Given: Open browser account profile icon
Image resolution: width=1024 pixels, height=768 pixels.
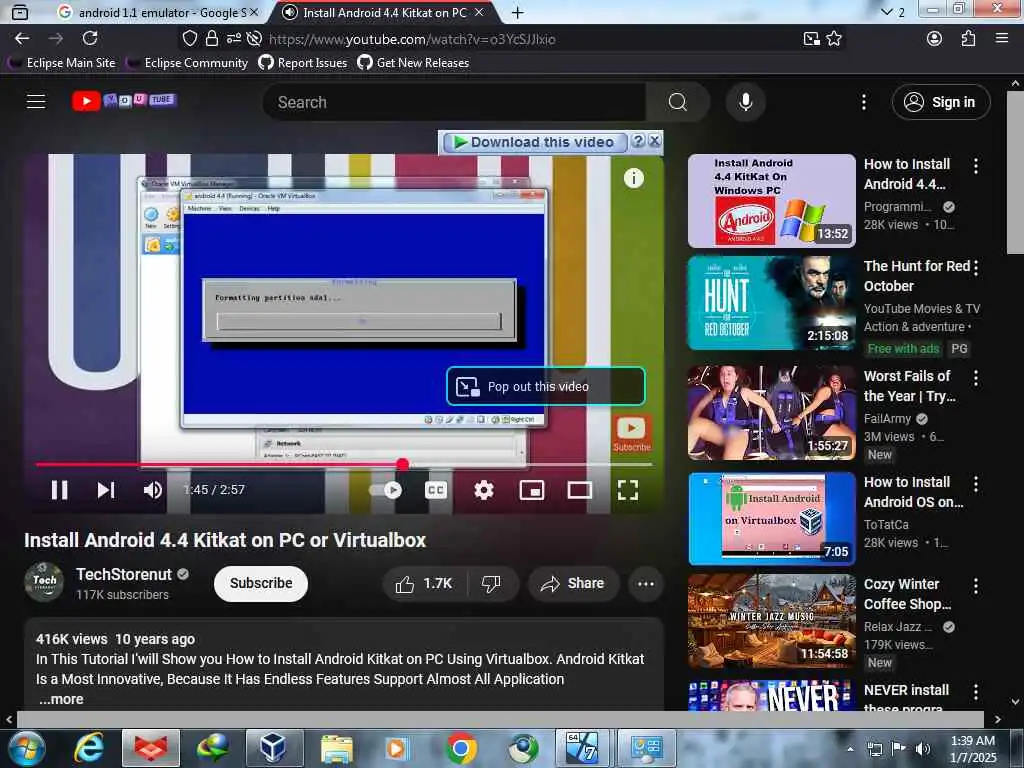Looking at the screenshot, I should 934,39.
